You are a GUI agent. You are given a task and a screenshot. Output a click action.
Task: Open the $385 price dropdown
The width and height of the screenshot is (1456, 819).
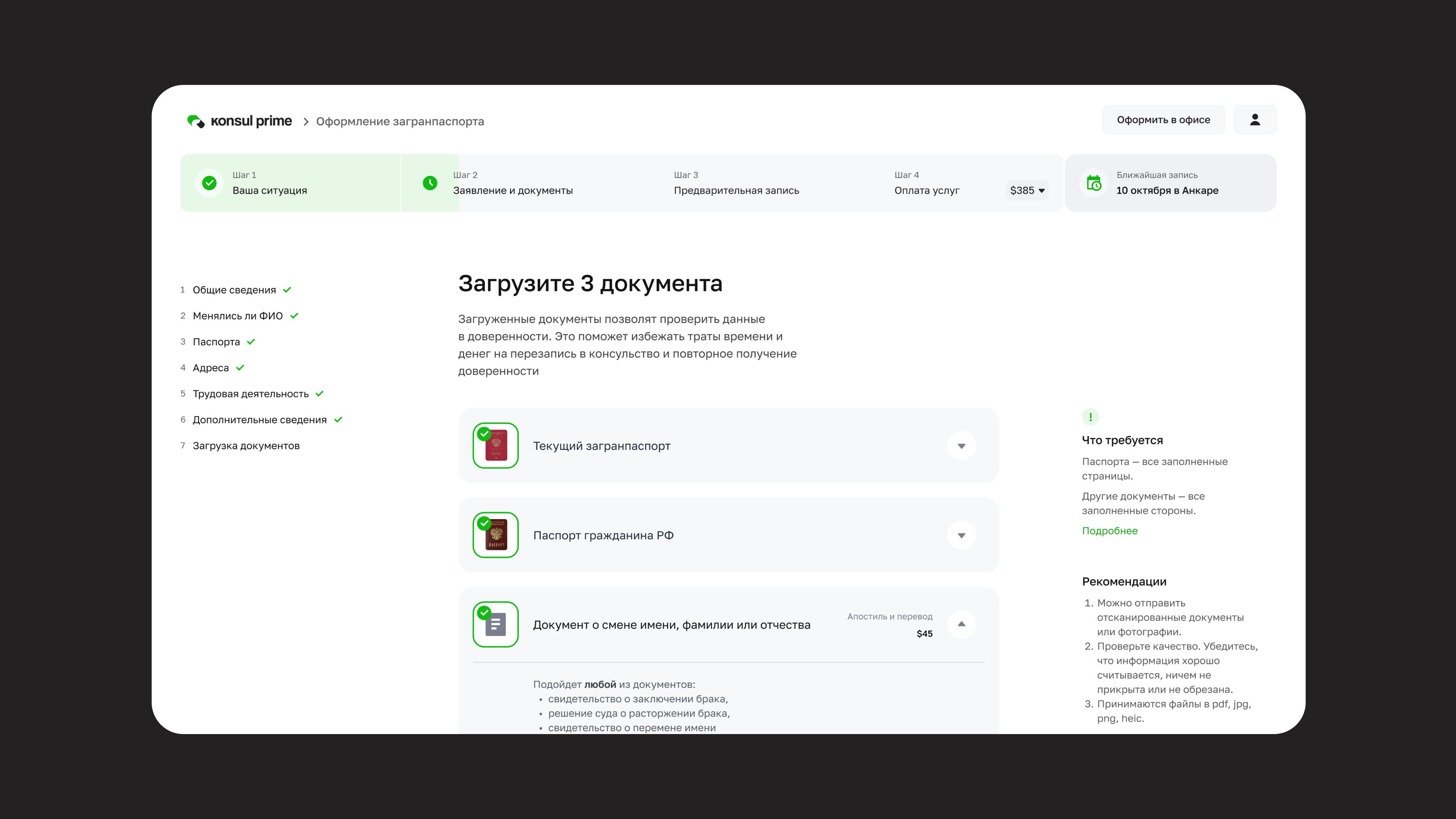click(1027, 190)
